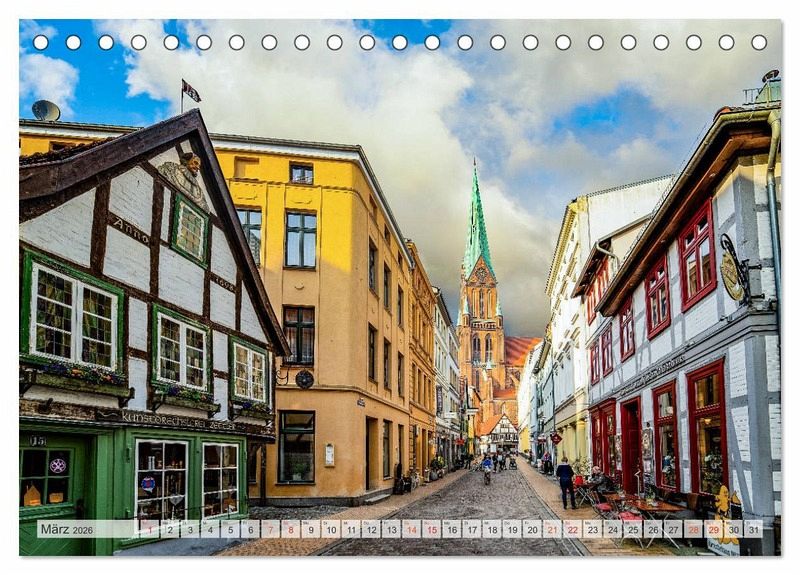Select calendar day 9
Viewport: 800px width, 575px height.
click(x=311, y=529)
